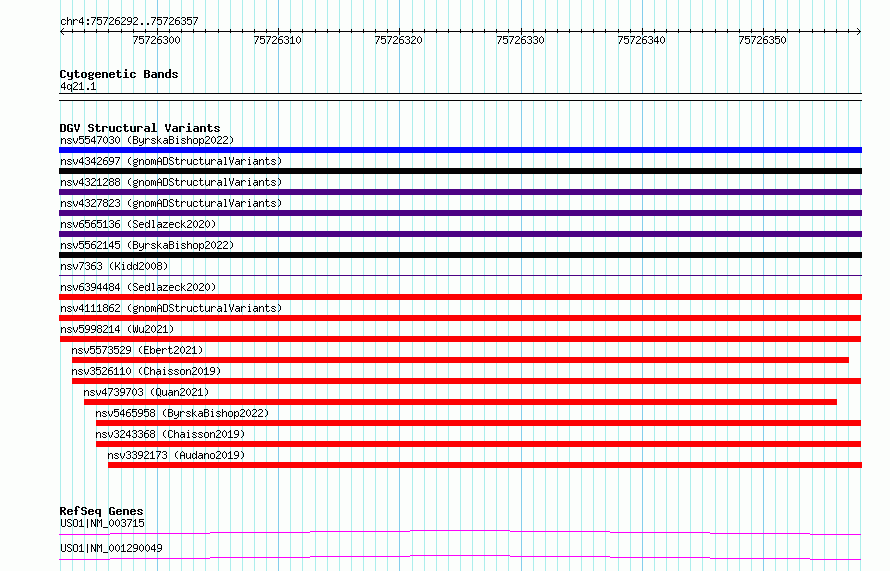
Task: Select nsv3392173 (Audano2019) label
Action: [x=176, y=455]
